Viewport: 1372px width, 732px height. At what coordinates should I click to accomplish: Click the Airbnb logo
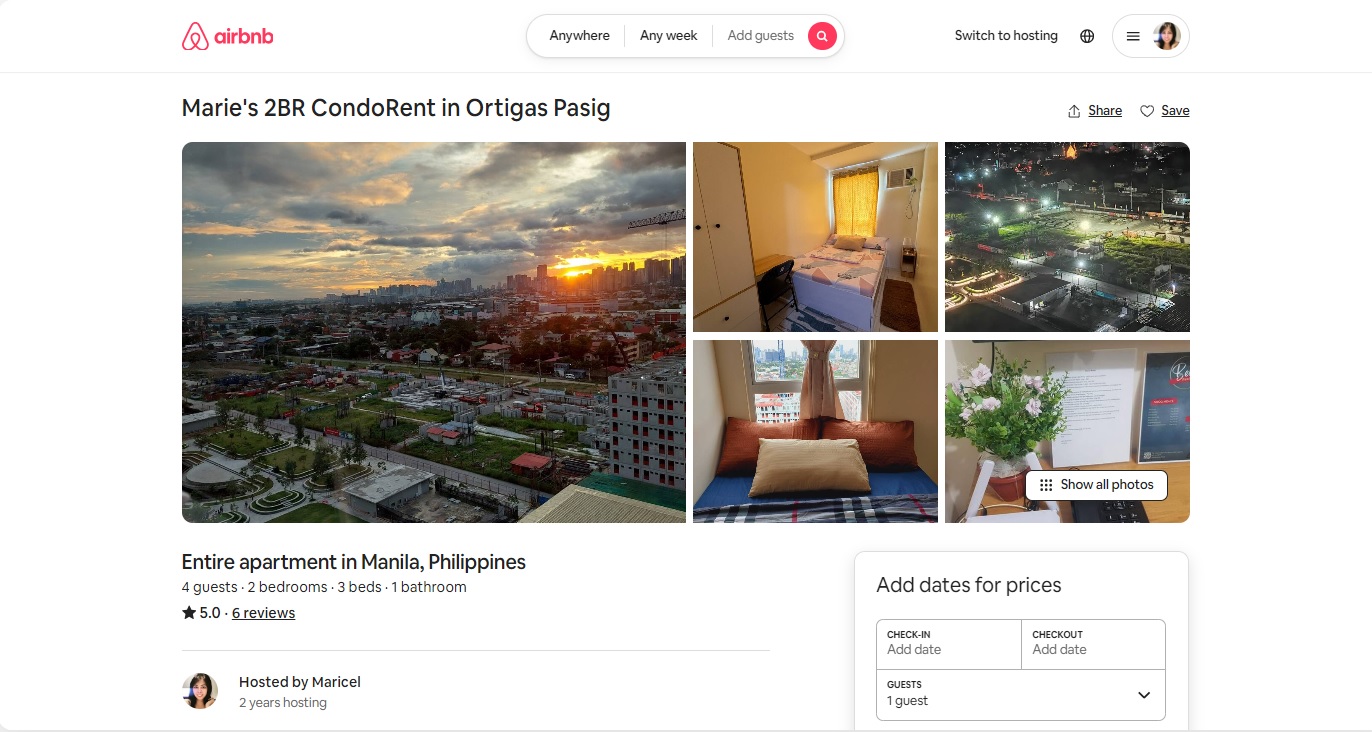[227, 37]
